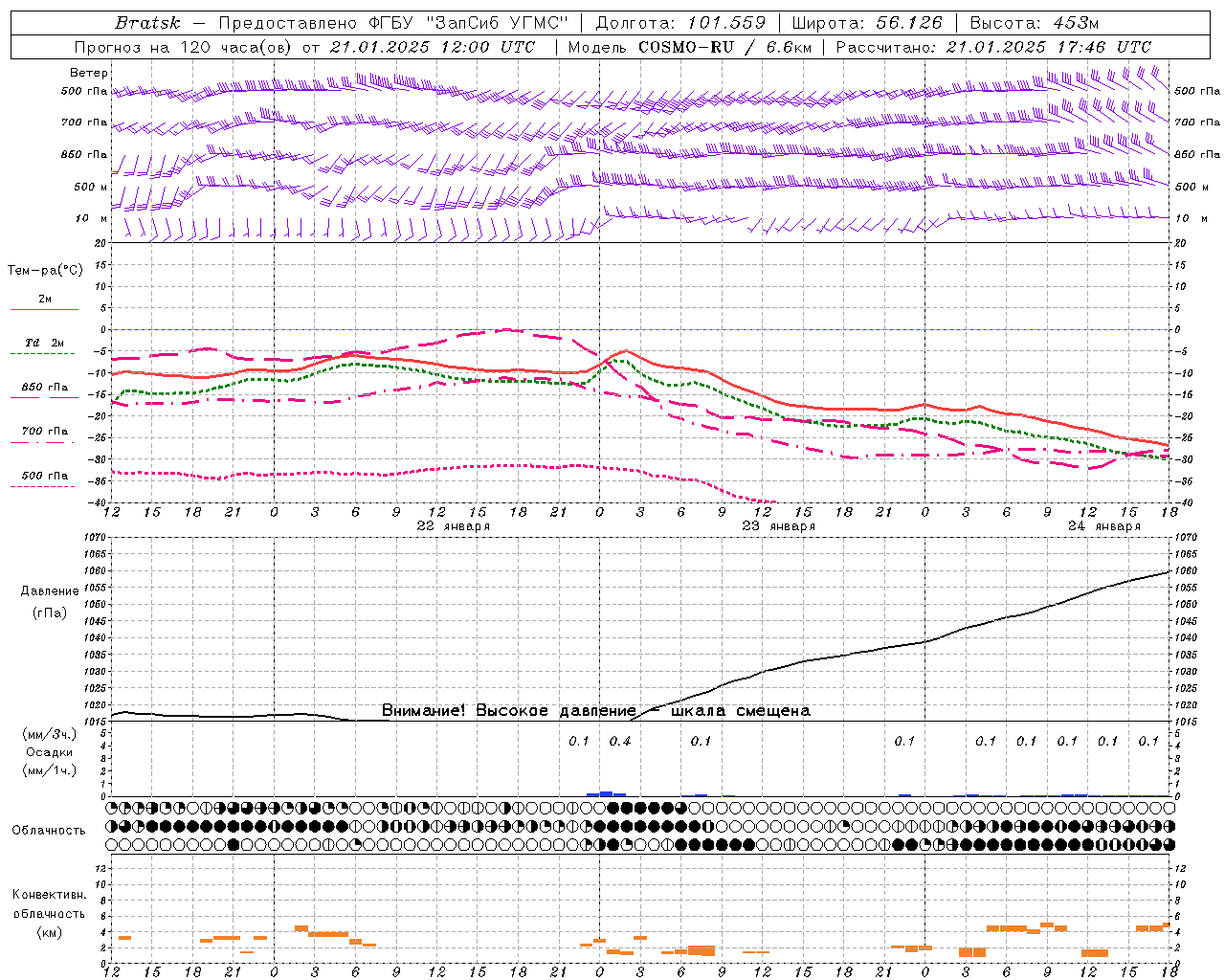This screenshot has width=1225, height=980.
Task: Click the 'Долгота: 101.559' longitude field
Action: (680, 23)
